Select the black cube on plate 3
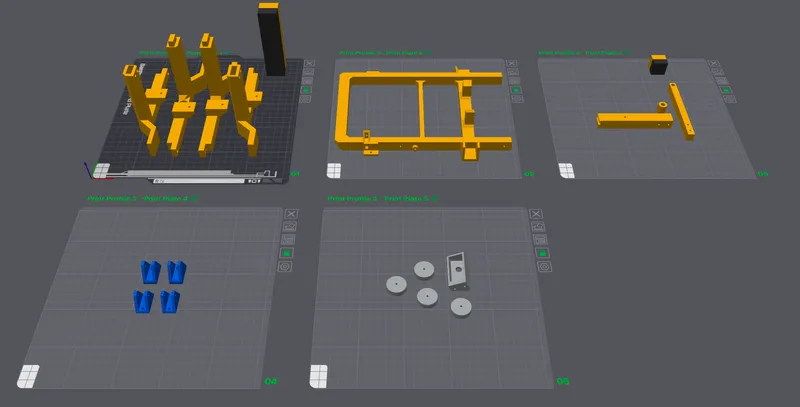Viewport: 800px width, 407px height. point(658,65)
